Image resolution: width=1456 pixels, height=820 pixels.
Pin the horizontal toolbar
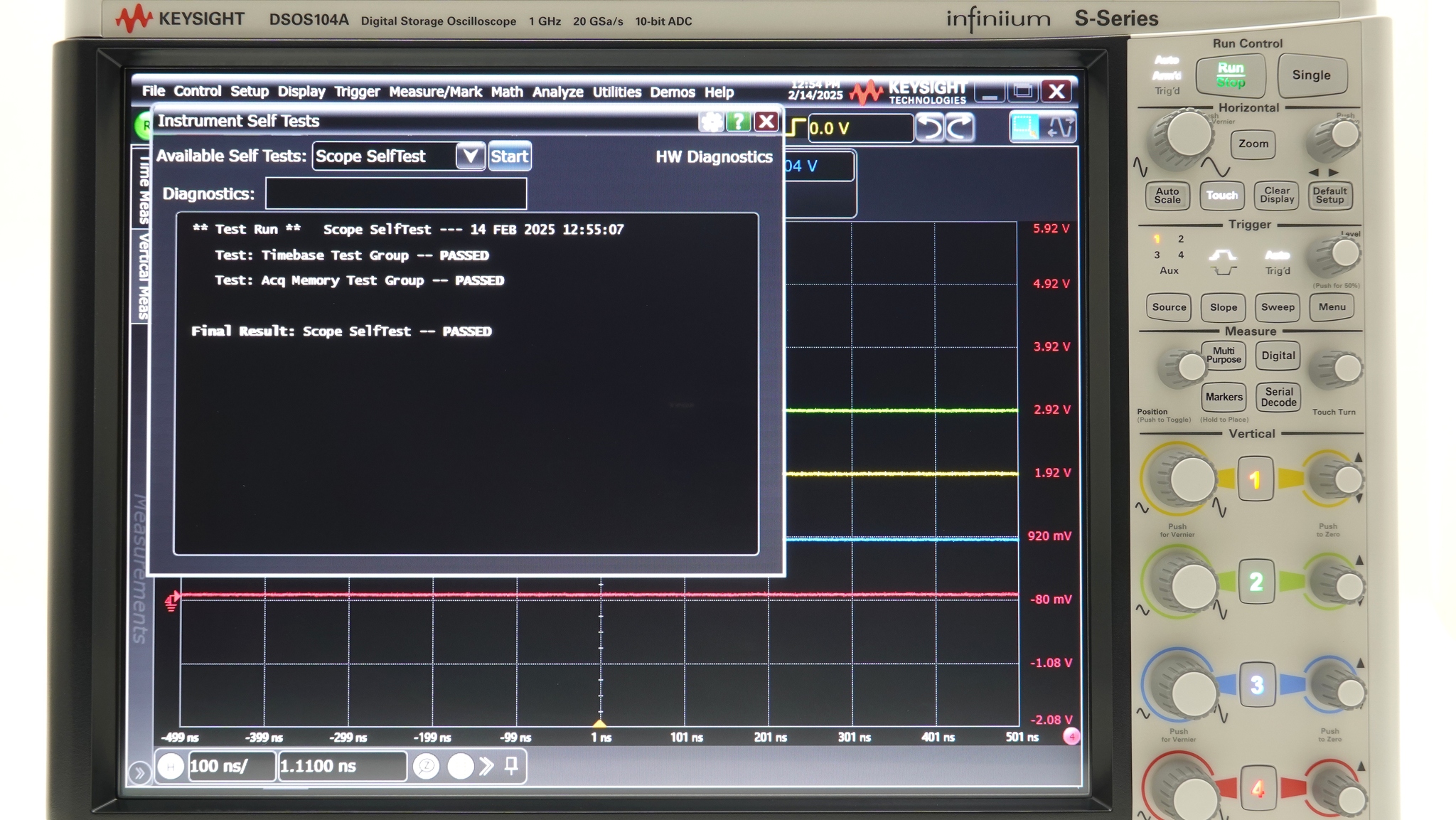511,766
